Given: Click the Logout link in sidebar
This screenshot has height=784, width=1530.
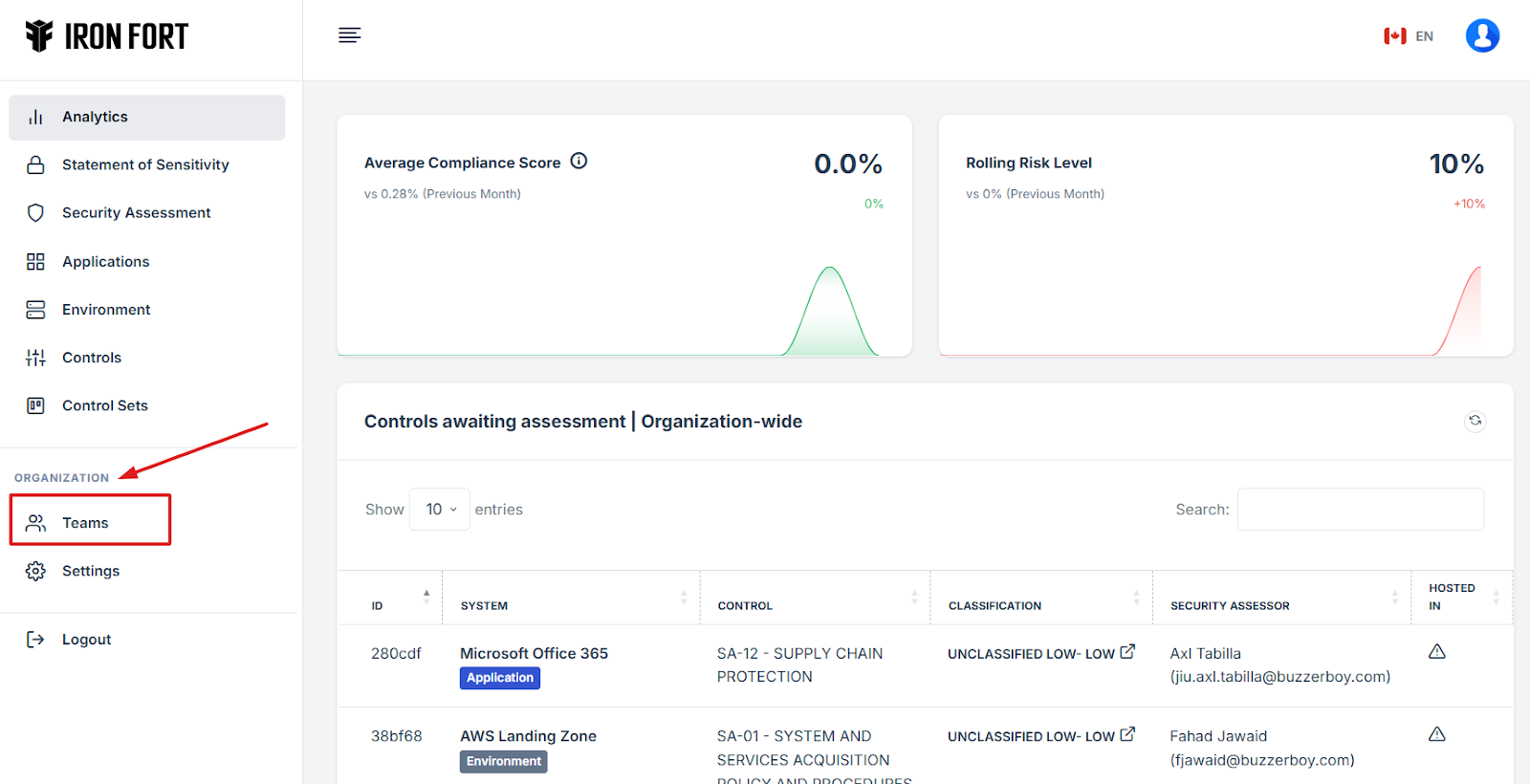Looking at the screenshot, I should (86, 640).
